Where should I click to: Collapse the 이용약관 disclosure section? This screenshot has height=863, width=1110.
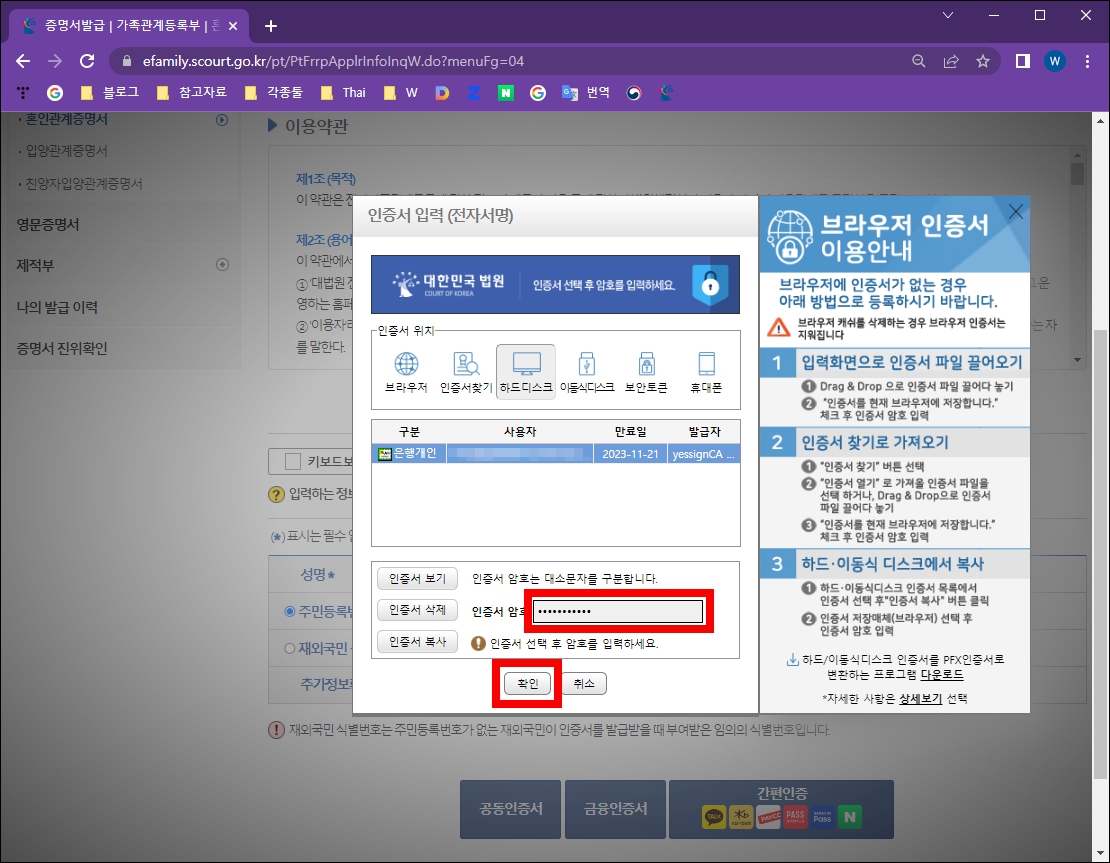coord(271,125)
